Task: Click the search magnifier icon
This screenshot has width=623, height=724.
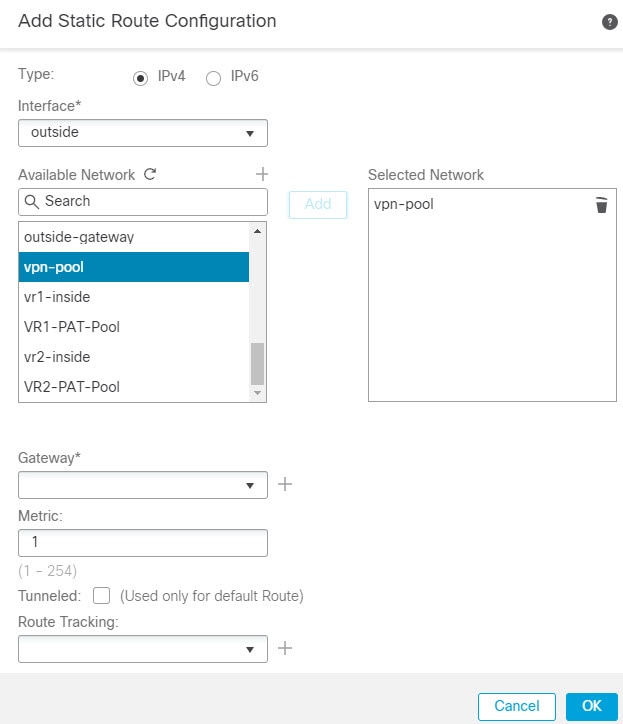Action: pos(32,201)
